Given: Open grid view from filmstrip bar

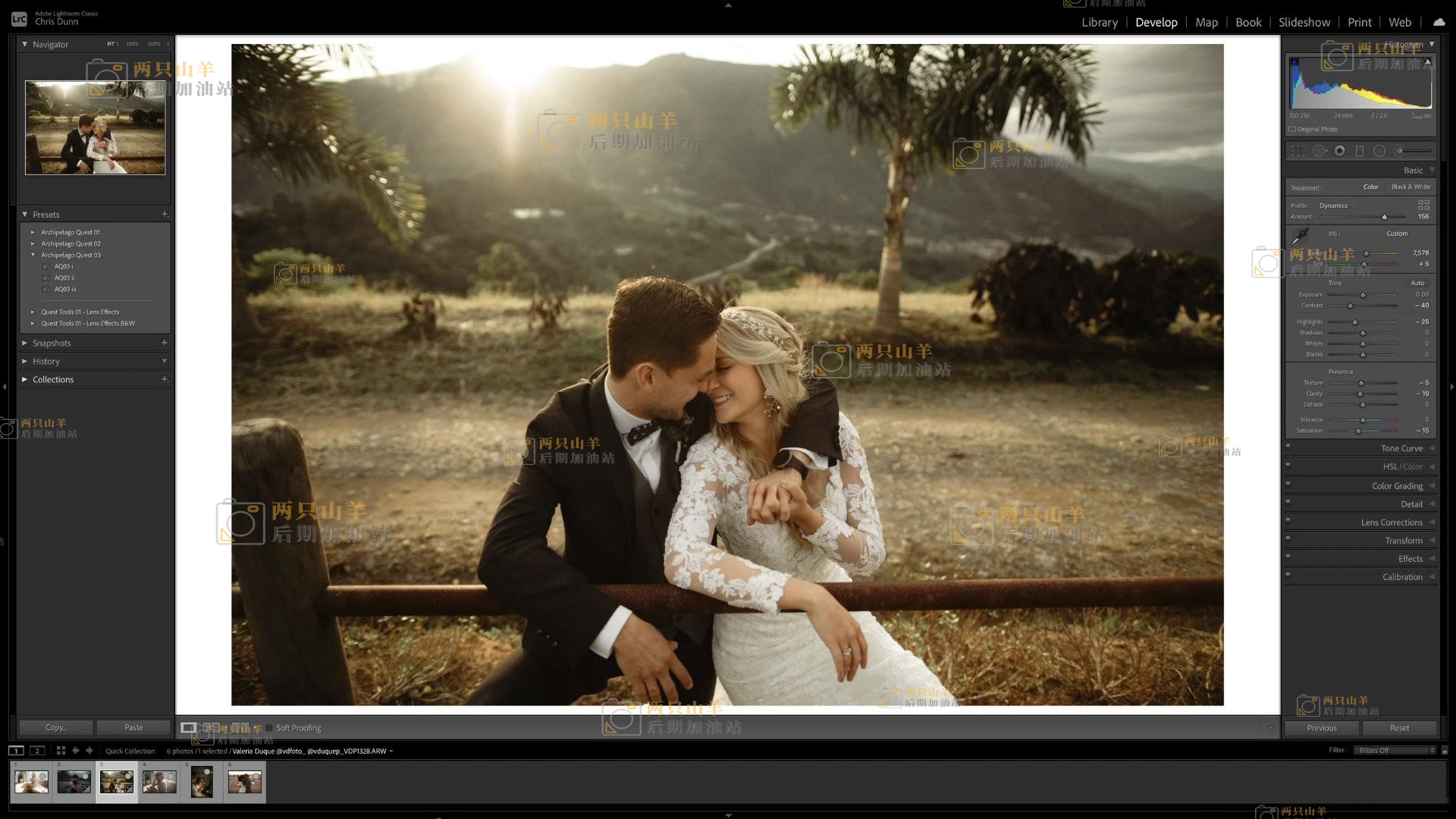Looking at the screenshot, I should pyautogui.click(x=61, y=751).
